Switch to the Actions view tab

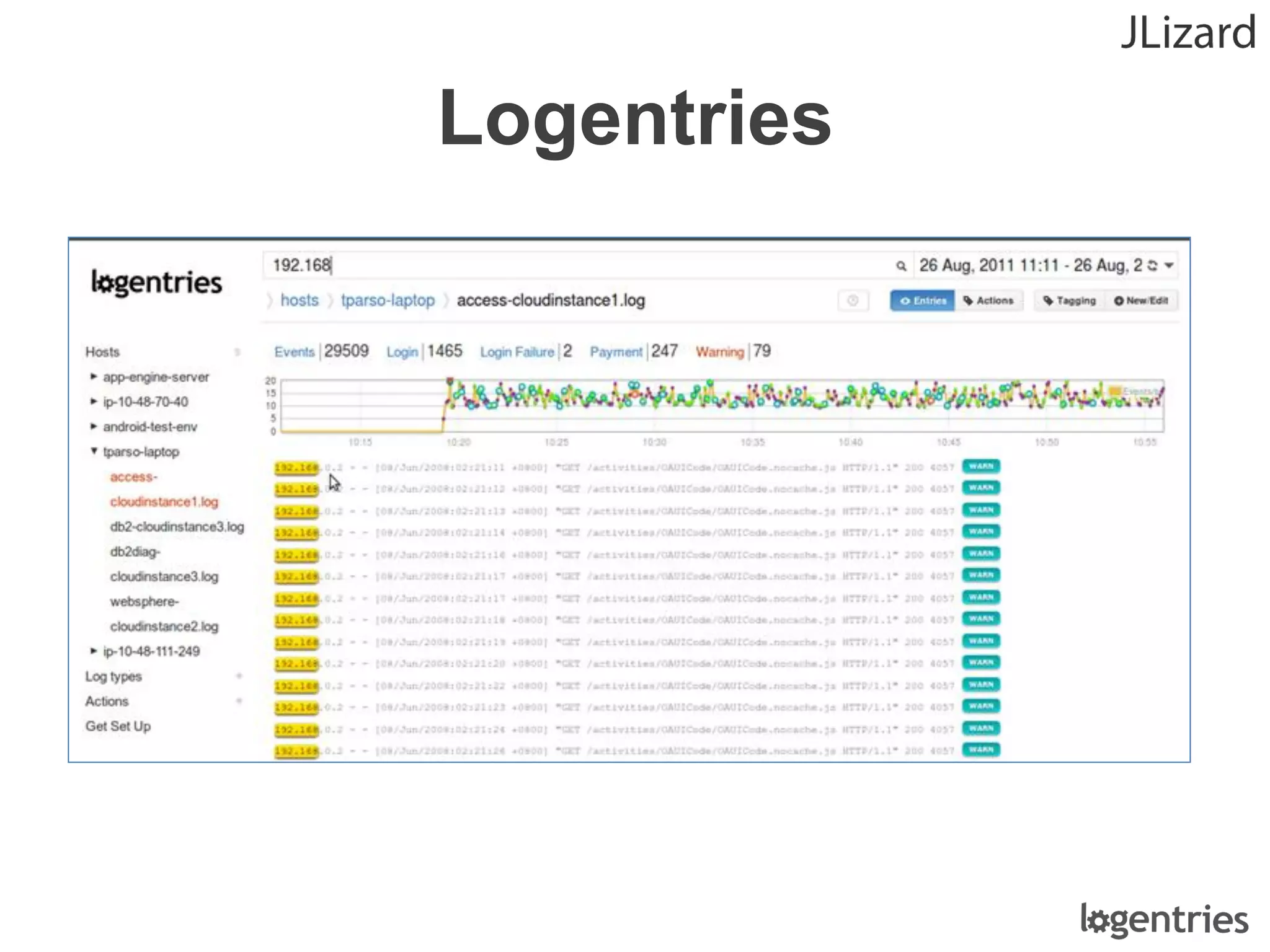click(x=988, y=301)
